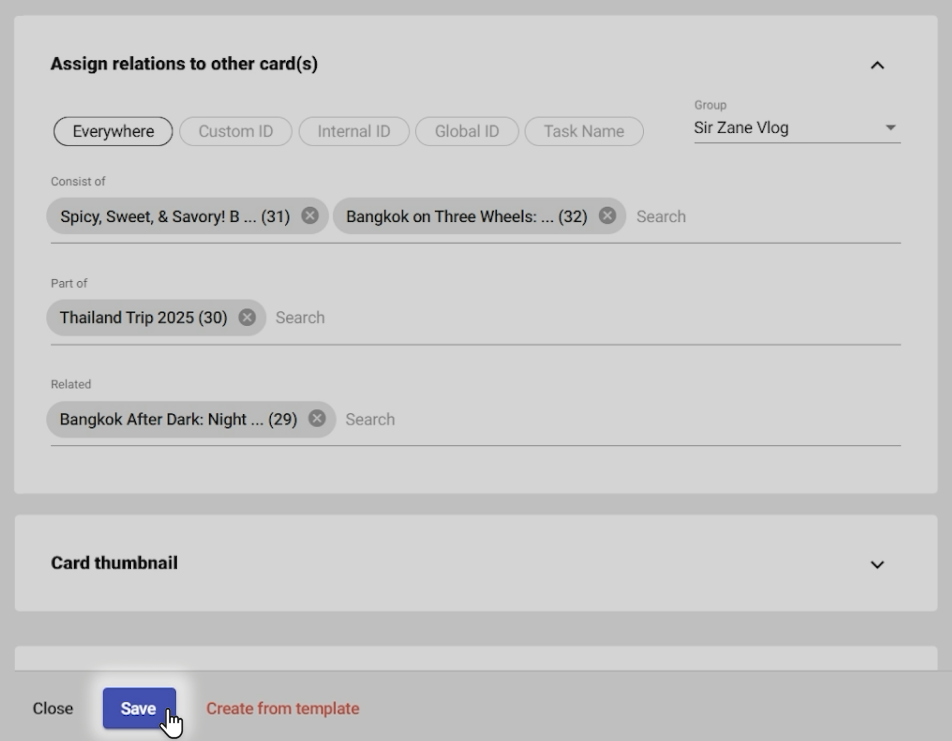
Task: Collapse Assign relations section chevron
Action: [x=877, y=65]
